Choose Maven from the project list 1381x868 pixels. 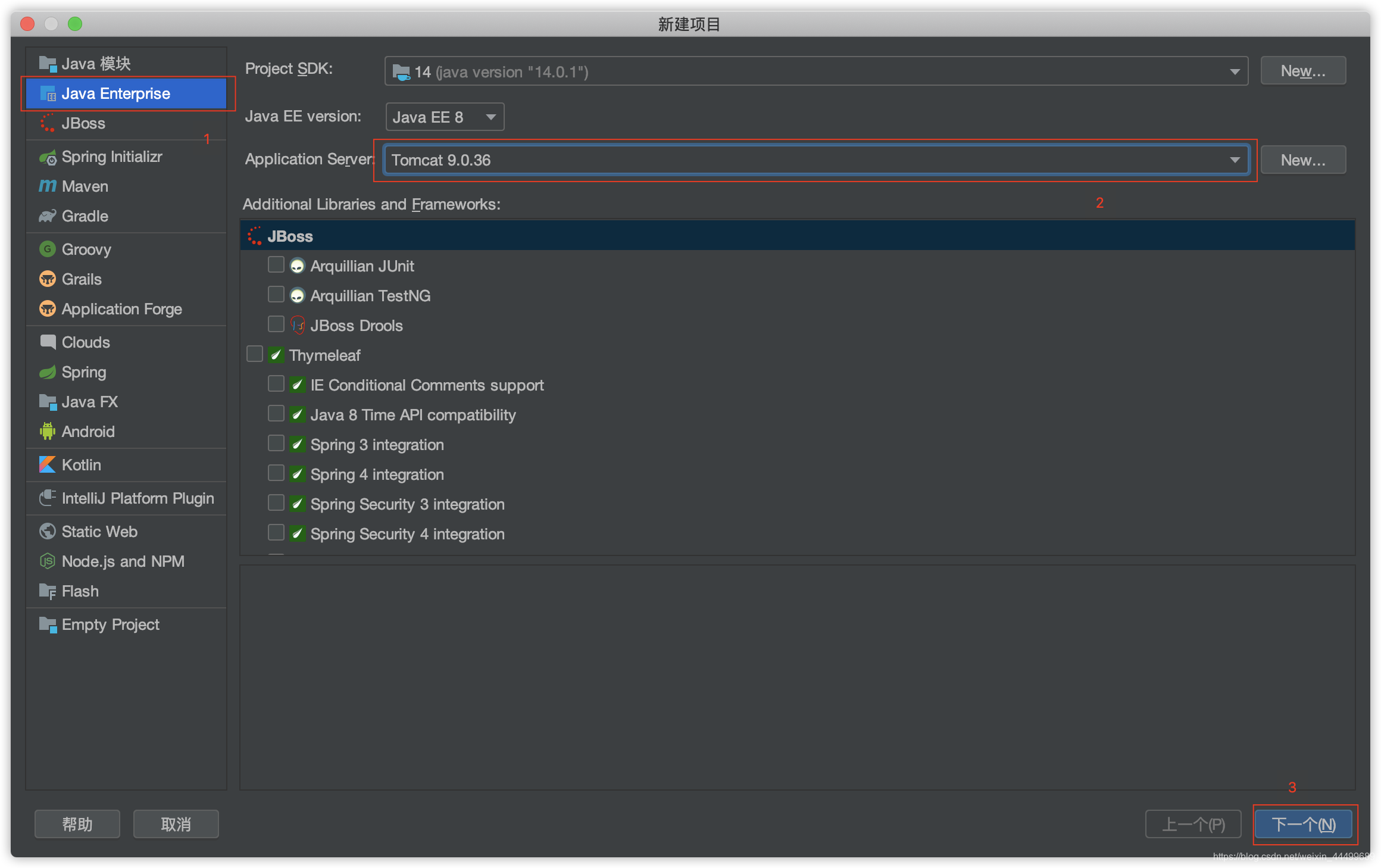(127, 186)
